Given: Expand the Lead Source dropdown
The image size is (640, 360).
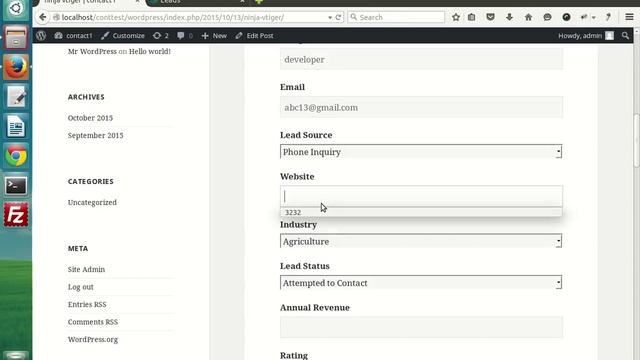Looking at the screenshot, I should [x=421, y=152].
